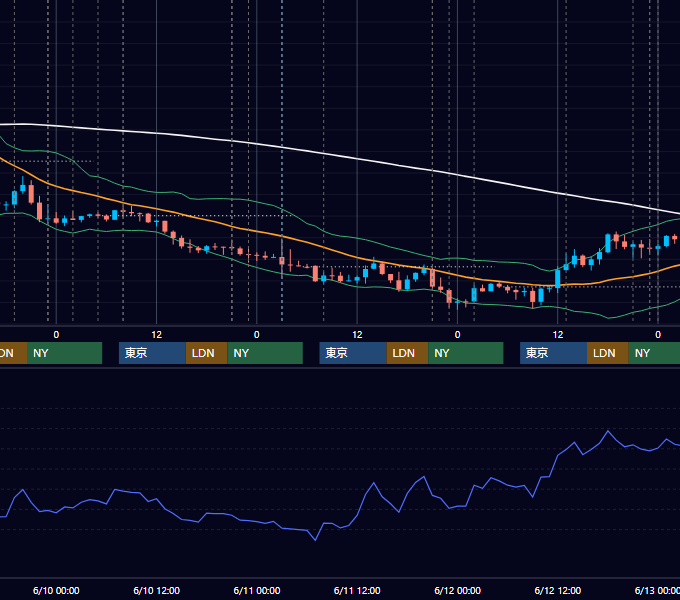Select the NY session block spanning 6/12 00:00
The height and width of the screenshot is (600, 680).
coord(465,353)
